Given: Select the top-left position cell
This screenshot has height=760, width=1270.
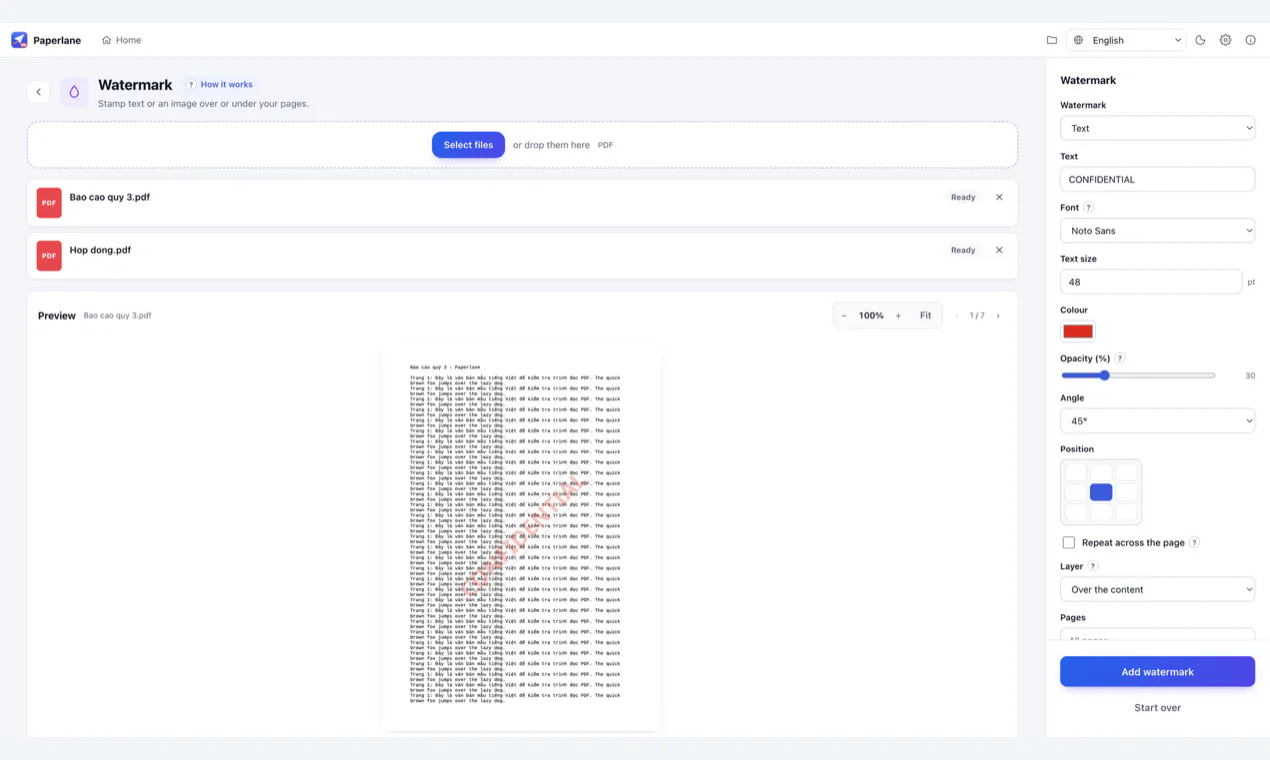Looking at the screenshot, I should point(1075,472).
